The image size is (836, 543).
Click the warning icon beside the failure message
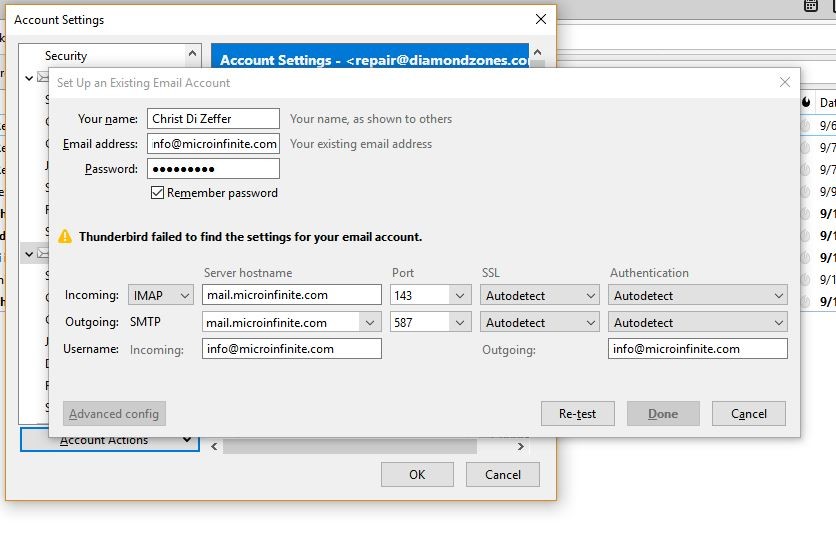pyautogui.click(x=65, y=236)
